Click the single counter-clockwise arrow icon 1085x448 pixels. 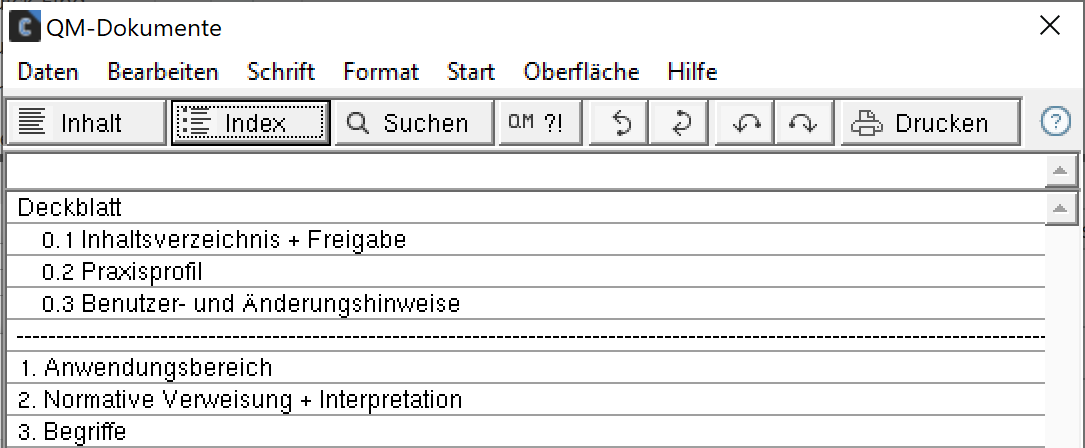[619, 123]
